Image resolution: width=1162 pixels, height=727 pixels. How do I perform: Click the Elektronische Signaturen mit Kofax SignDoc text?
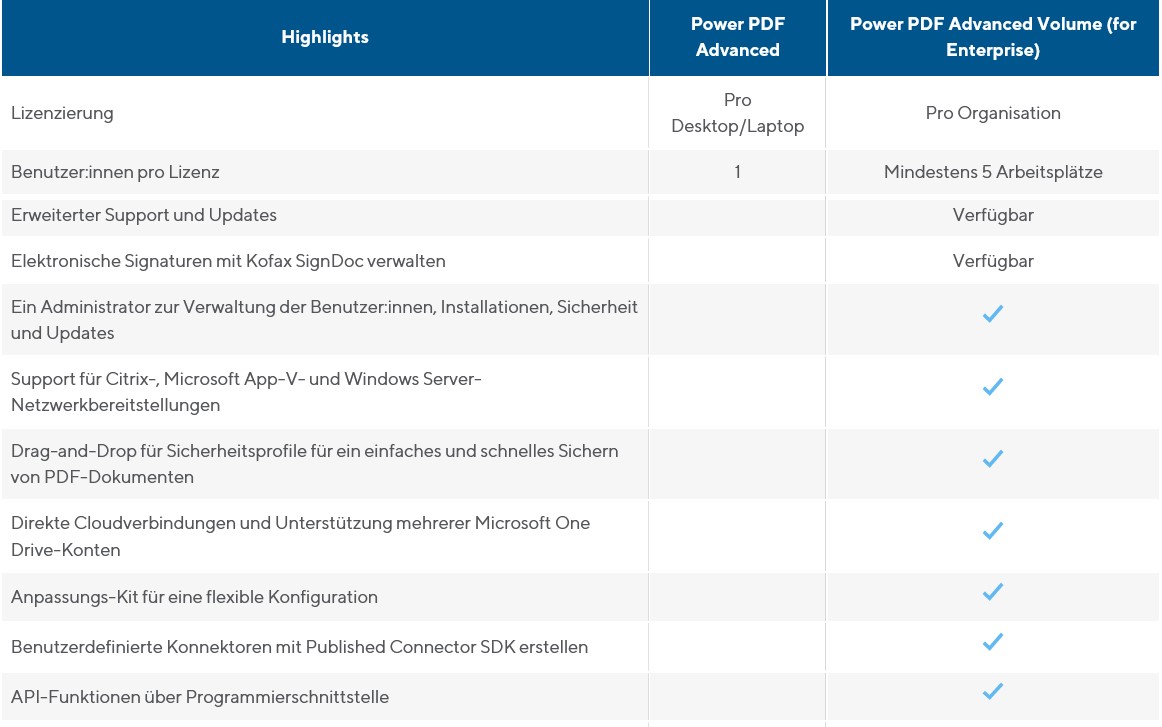click(228, 261)
